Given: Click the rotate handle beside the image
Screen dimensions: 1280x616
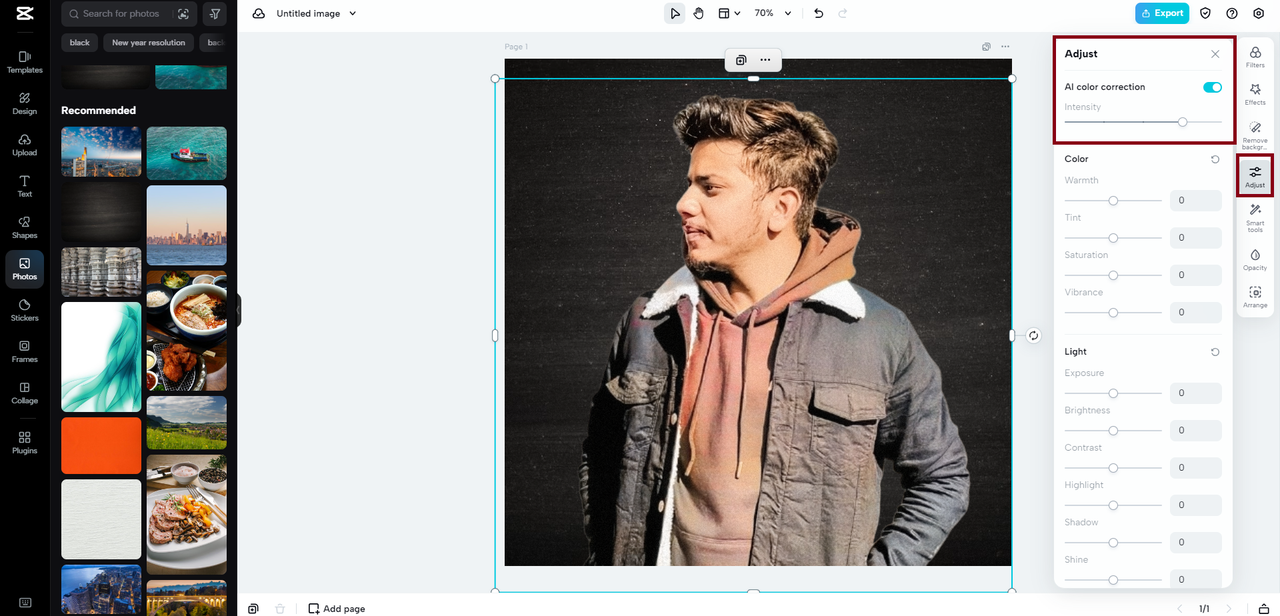Looking at the screenshot, I should 1034,336.
